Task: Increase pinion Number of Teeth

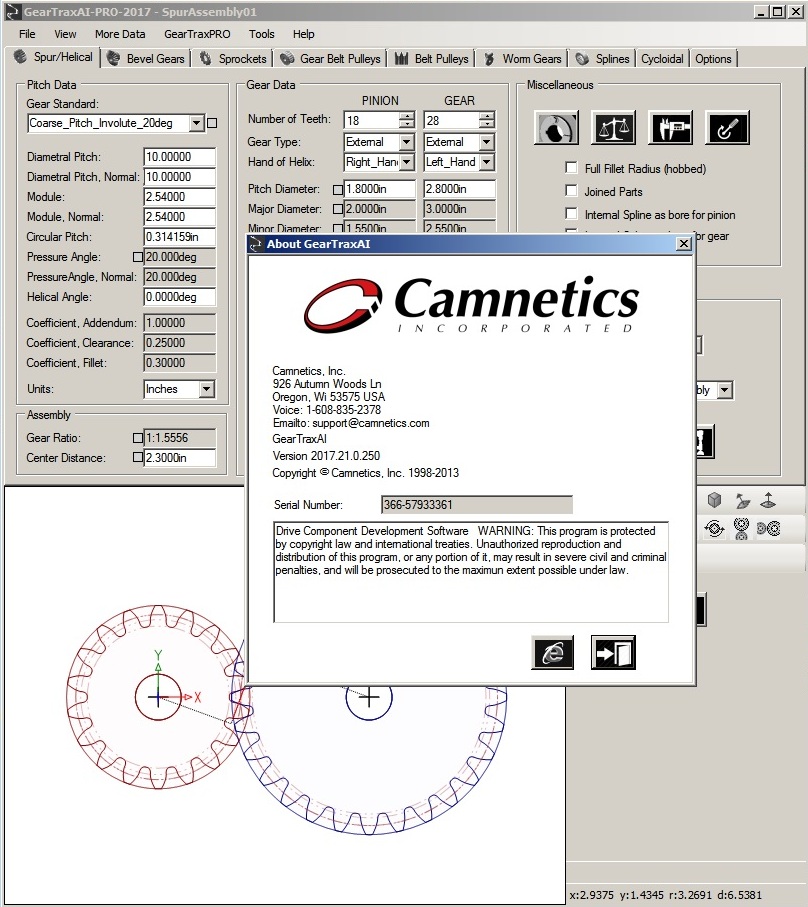Action: 407,116
